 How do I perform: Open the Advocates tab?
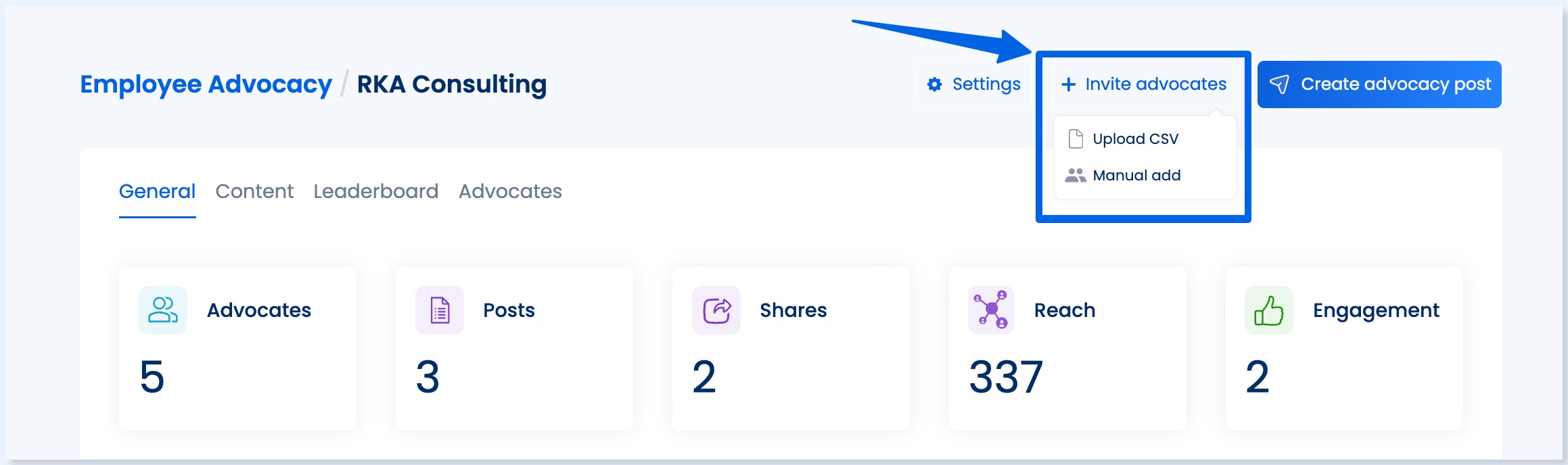click(x=510, y=191)
